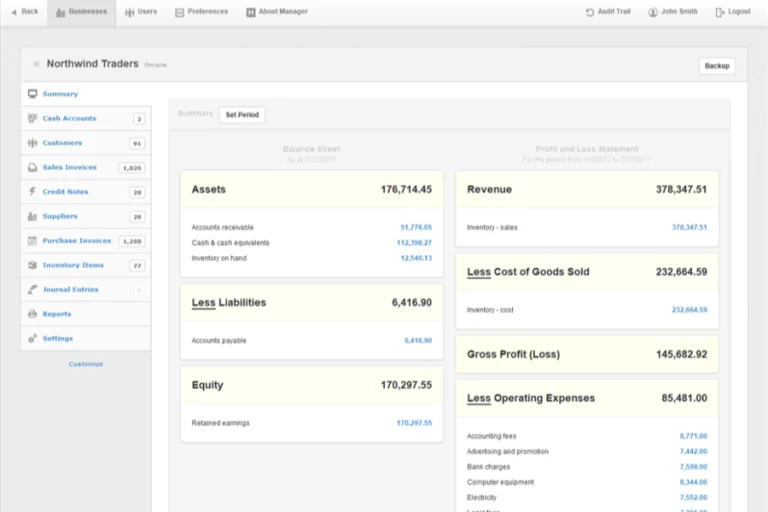Click the Sales Invoices count badge 1,826

pyautogui.click(x=132, y=168)
